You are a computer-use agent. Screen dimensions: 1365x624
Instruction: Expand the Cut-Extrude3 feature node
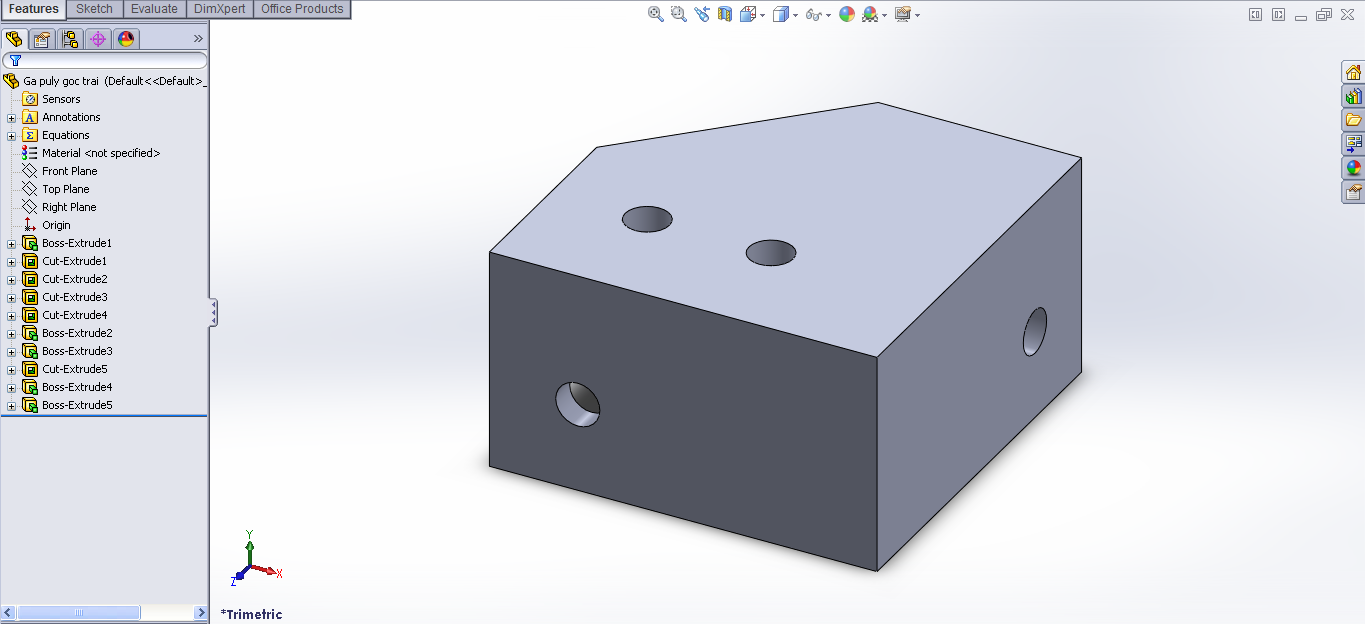12,297
